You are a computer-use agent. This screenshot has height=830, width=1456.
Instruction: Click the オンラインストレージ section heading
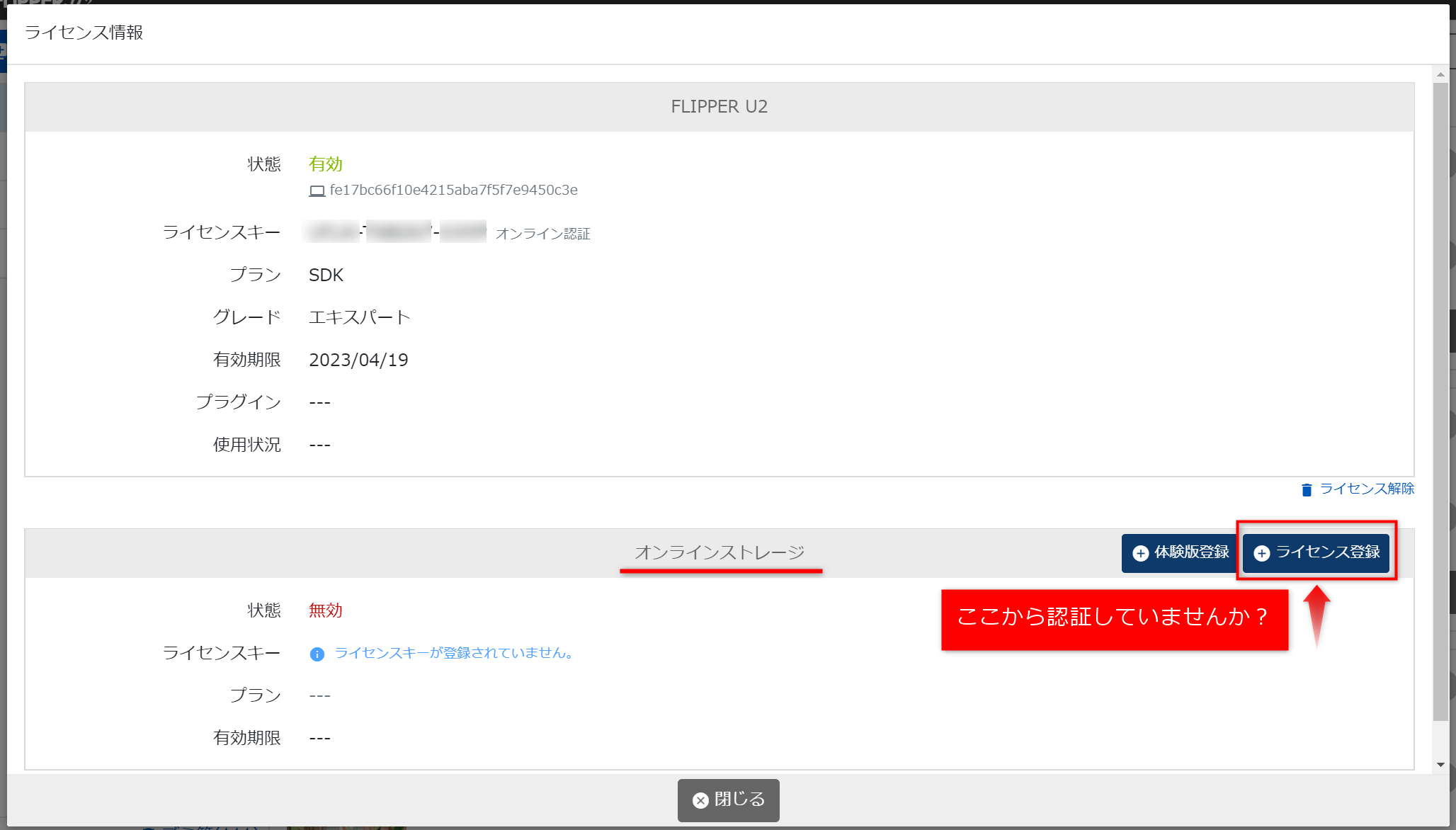[719, 552]
